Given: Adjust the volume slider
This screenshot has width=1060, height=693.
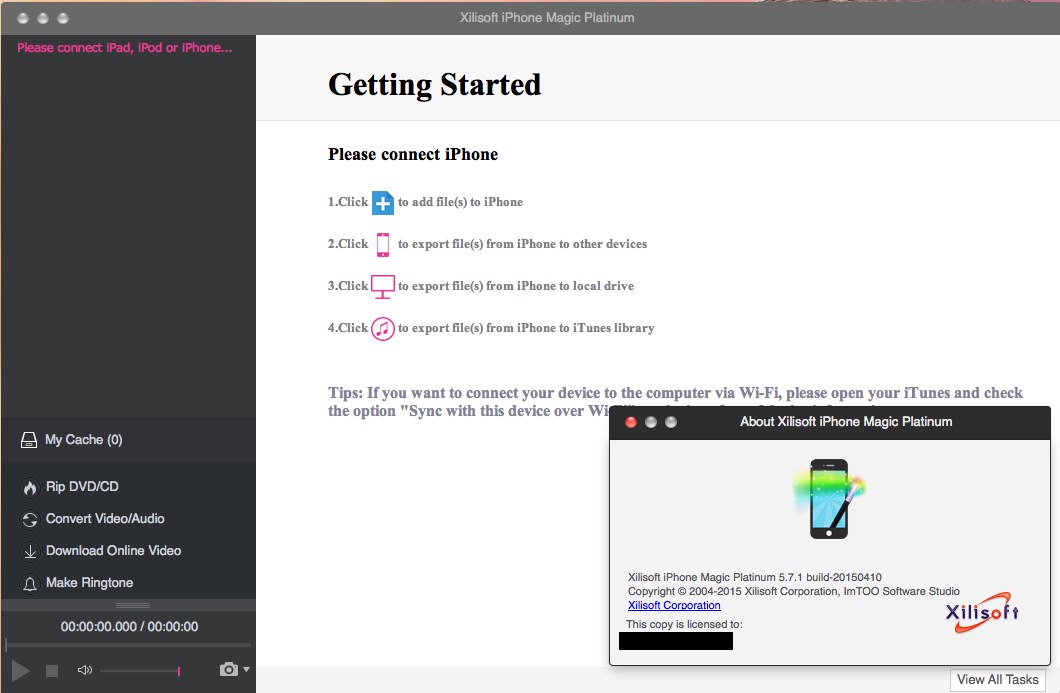Looking at the screenshot, I should (140, 671).
